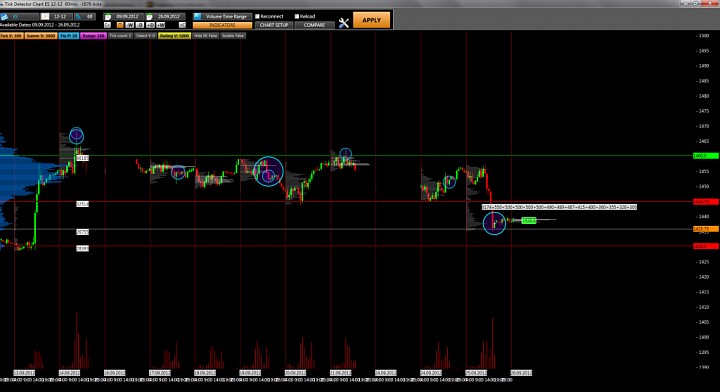Click the plus D day shift button
The height and width of the screenshot is (392, 720).
tap(150, 25)
